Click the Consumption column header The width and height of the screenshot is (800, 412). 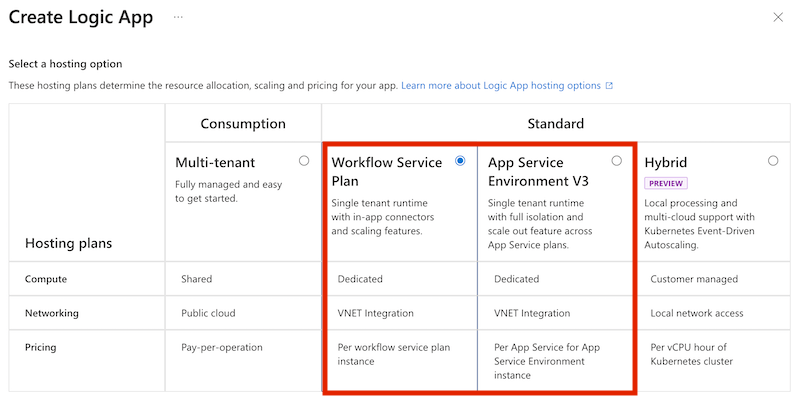click(243, 124)
